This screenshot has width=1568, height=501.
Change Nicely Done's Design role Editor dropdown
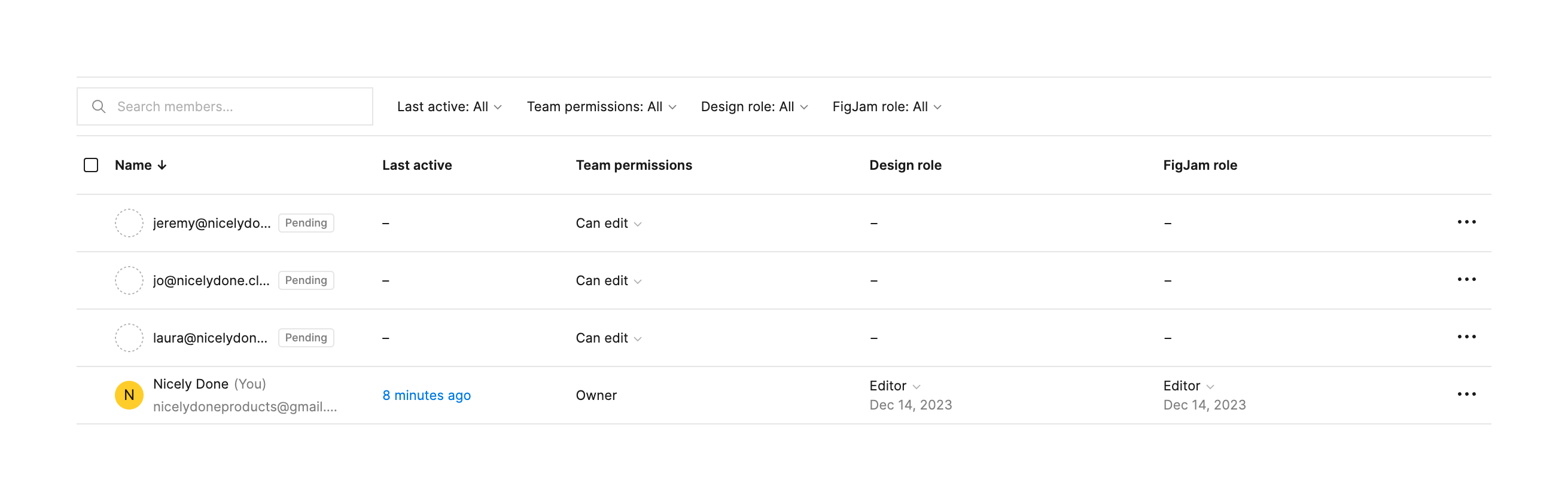(894, 386)
